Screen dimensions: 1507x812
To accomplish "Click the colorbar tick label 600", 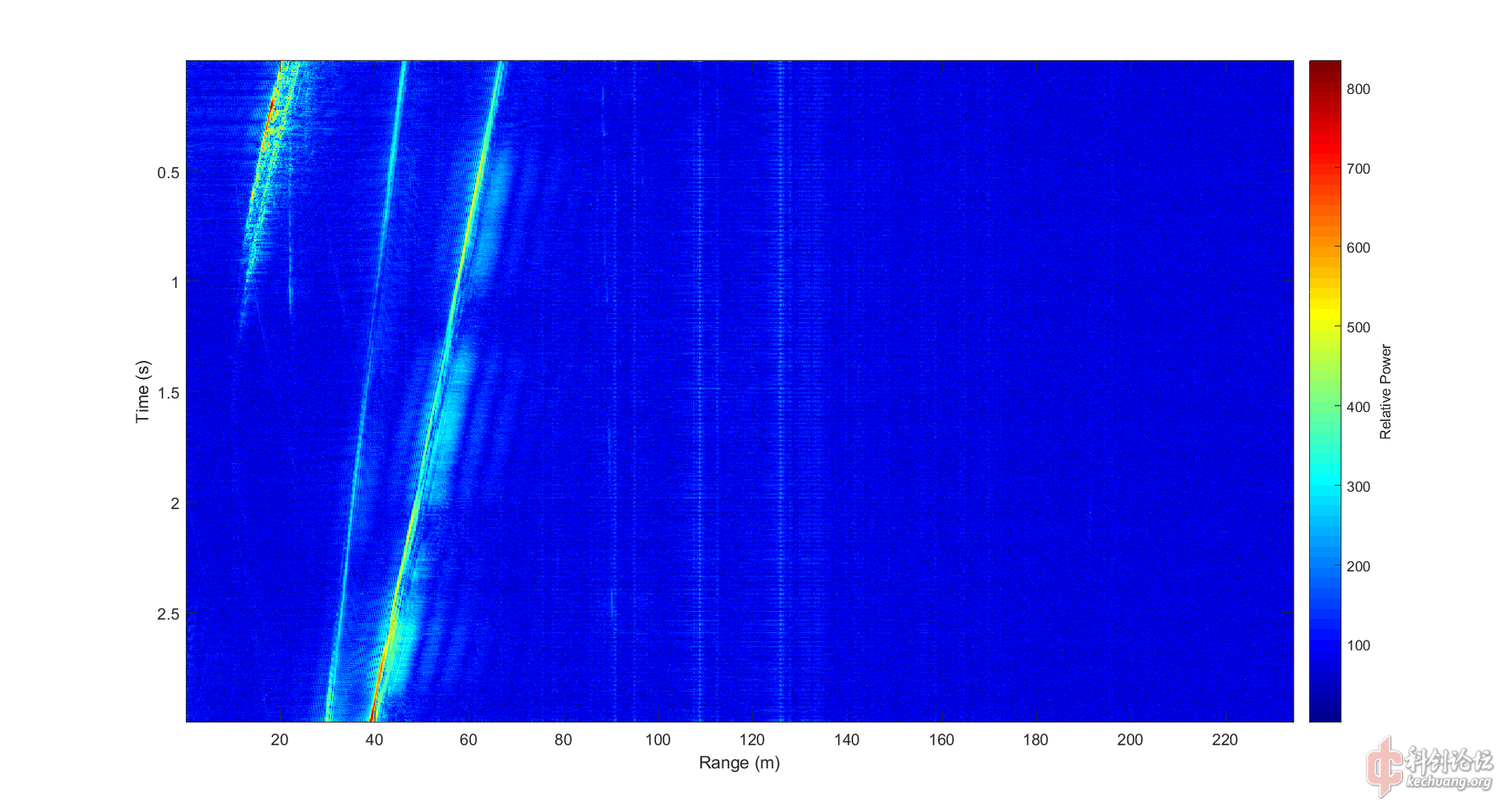I will (x=1358, y=248).
